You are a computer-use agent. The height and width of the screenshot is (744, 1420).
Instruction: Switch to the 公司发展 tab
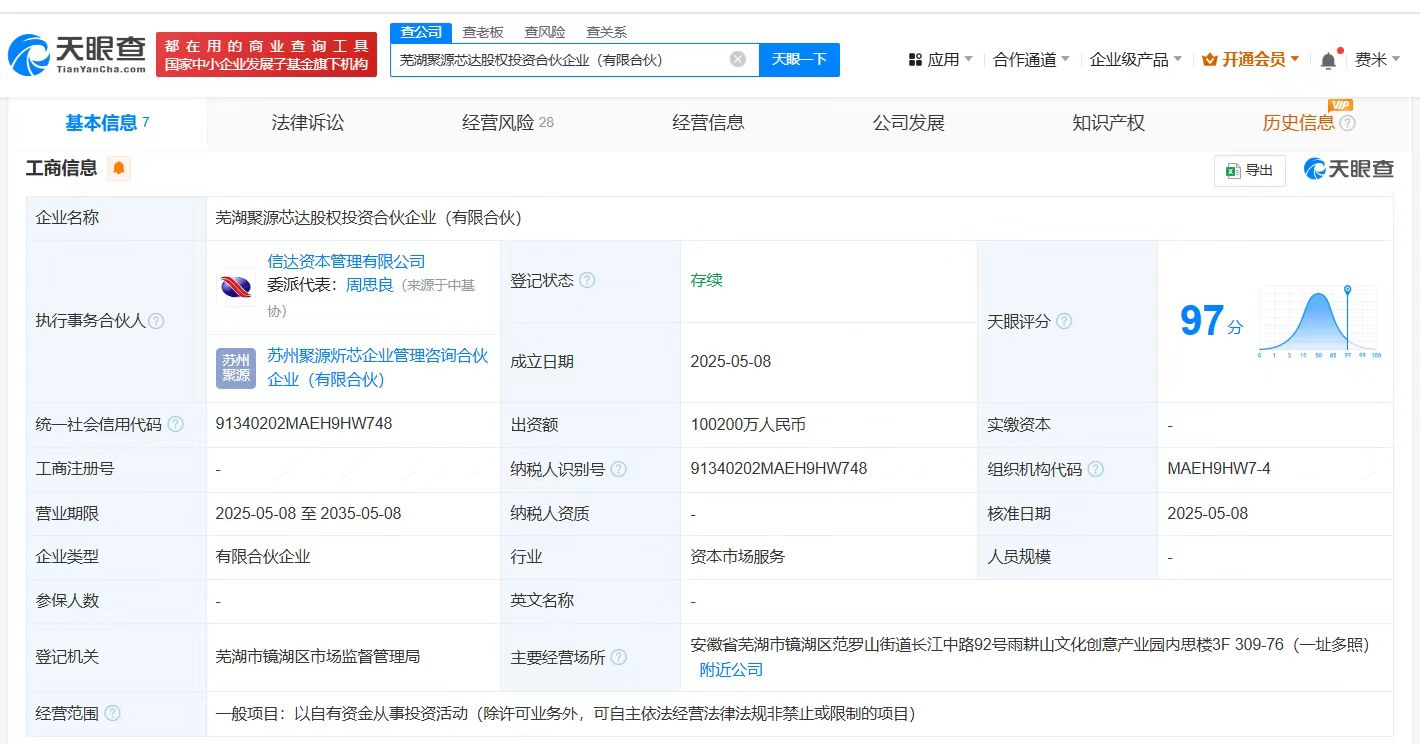(x=908, y=123)
